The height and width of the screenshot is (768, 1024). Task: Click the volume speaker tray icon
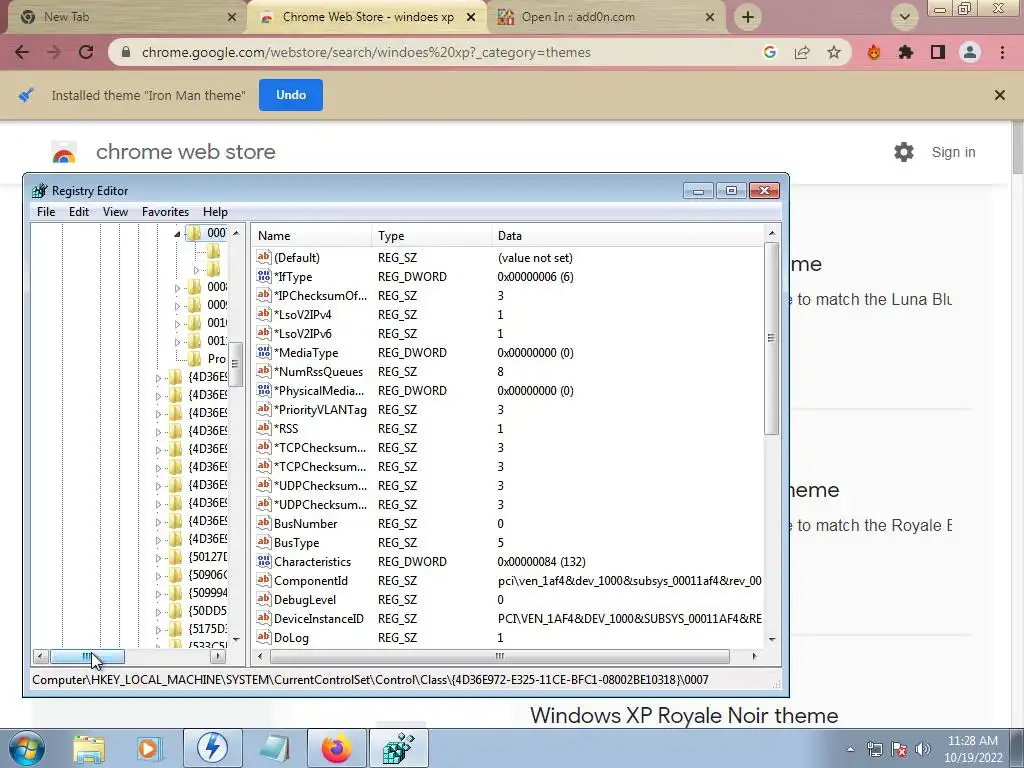pyautogui.click(x=923, y=749)
